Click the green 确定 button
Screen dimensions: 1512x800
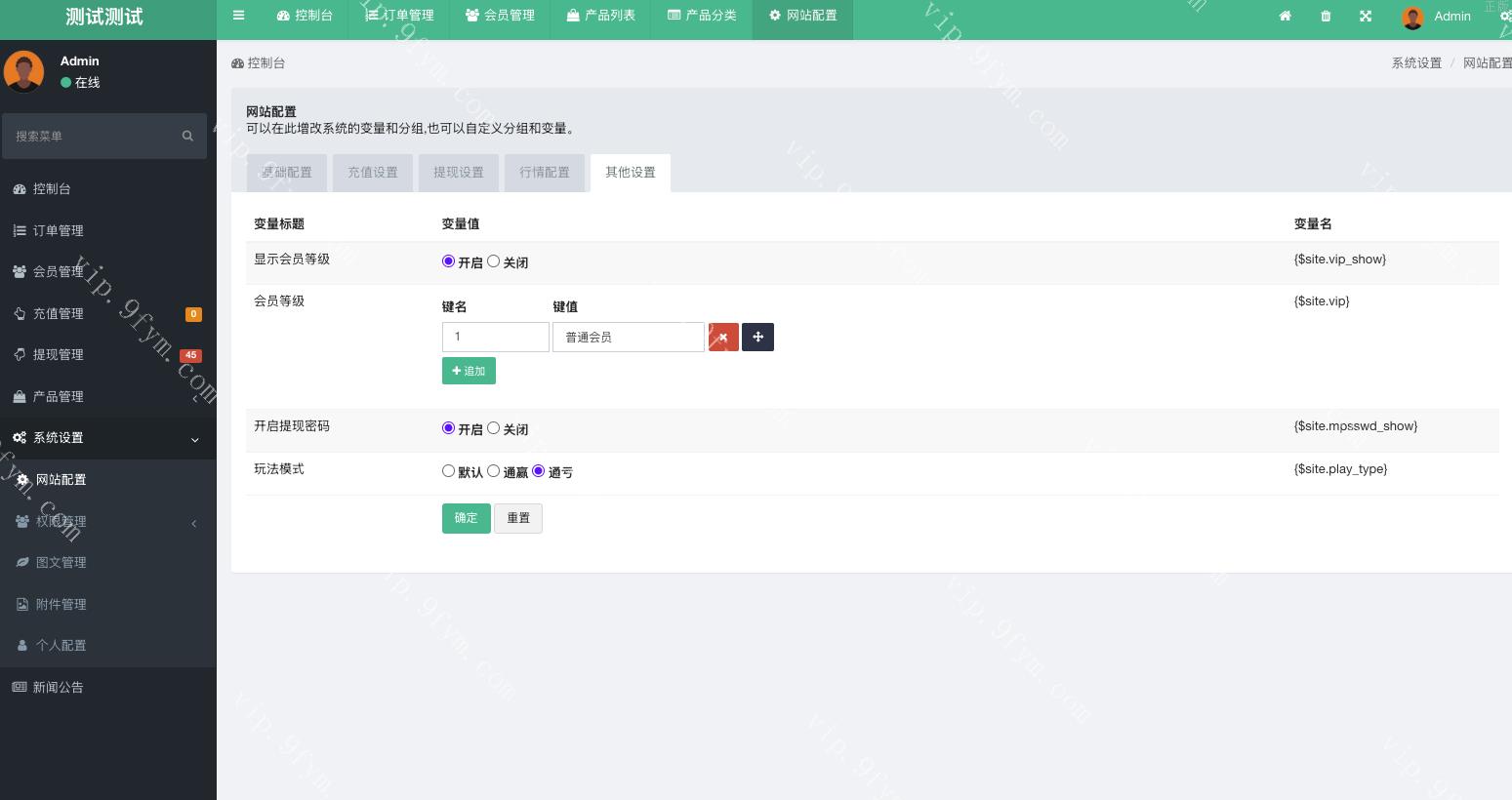[466, 518]
